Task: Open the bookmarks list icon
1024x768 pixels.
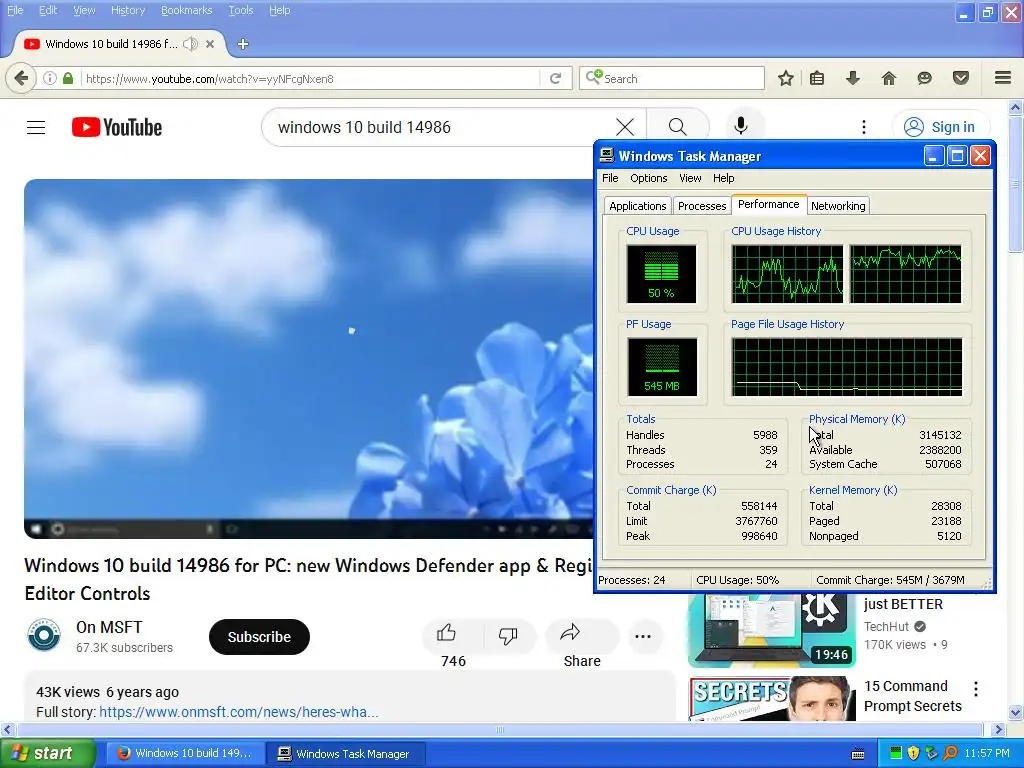Action: tap(817, 78)
